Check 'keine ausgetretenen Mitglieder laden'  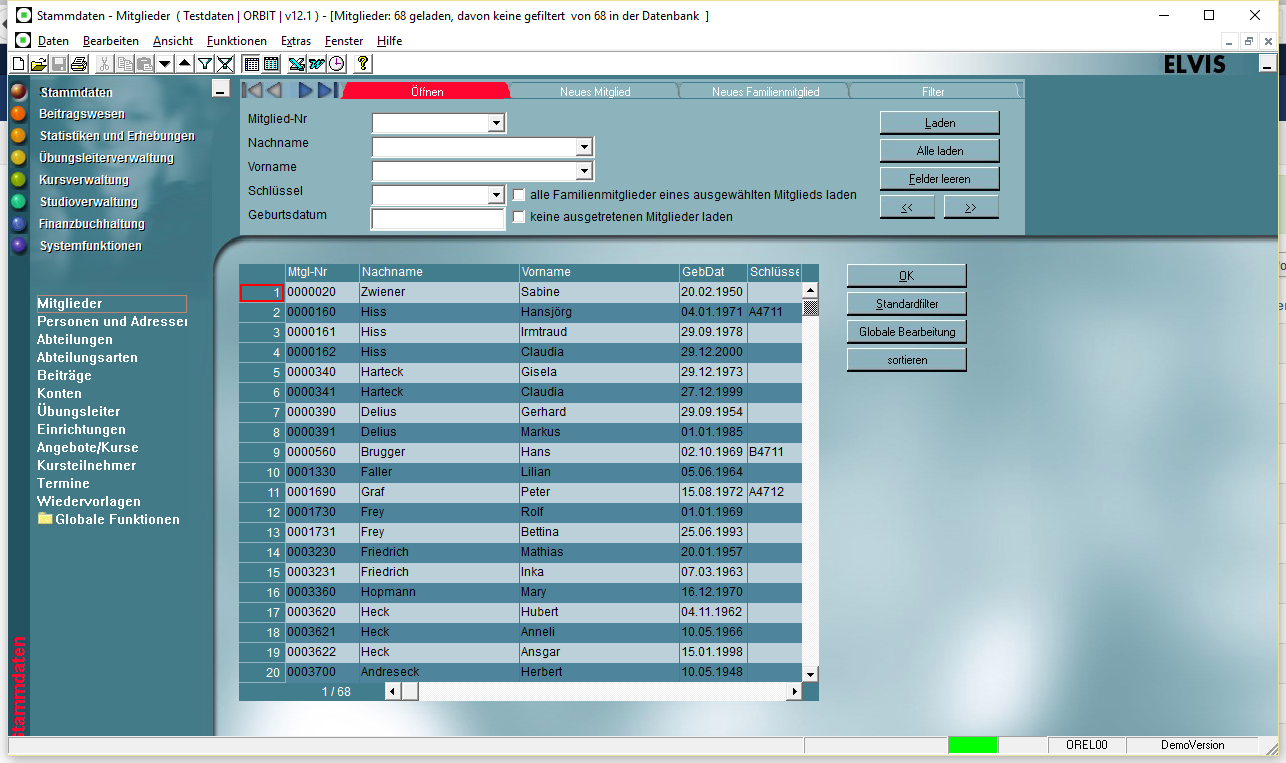pos(518,216)
